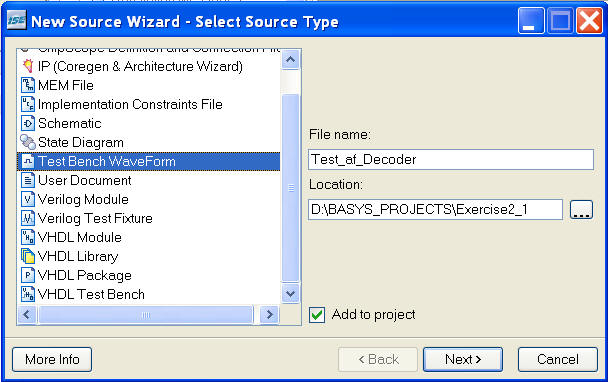Select the Schematic source icon
Viewport: 608px width, 382px height.
[28, 123]
